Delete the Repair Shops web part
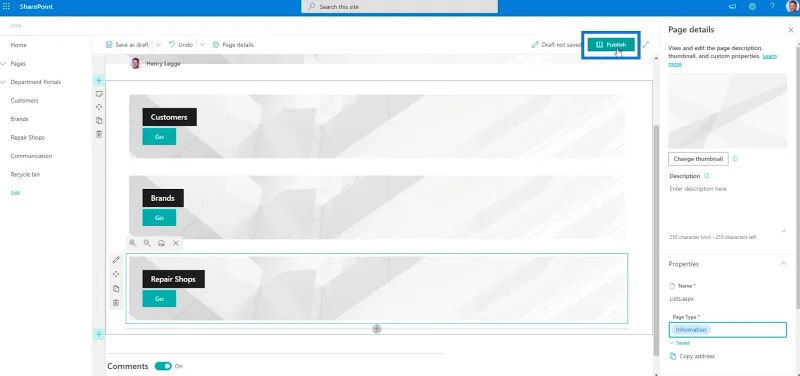800x376 pixels. click(116, 303)
